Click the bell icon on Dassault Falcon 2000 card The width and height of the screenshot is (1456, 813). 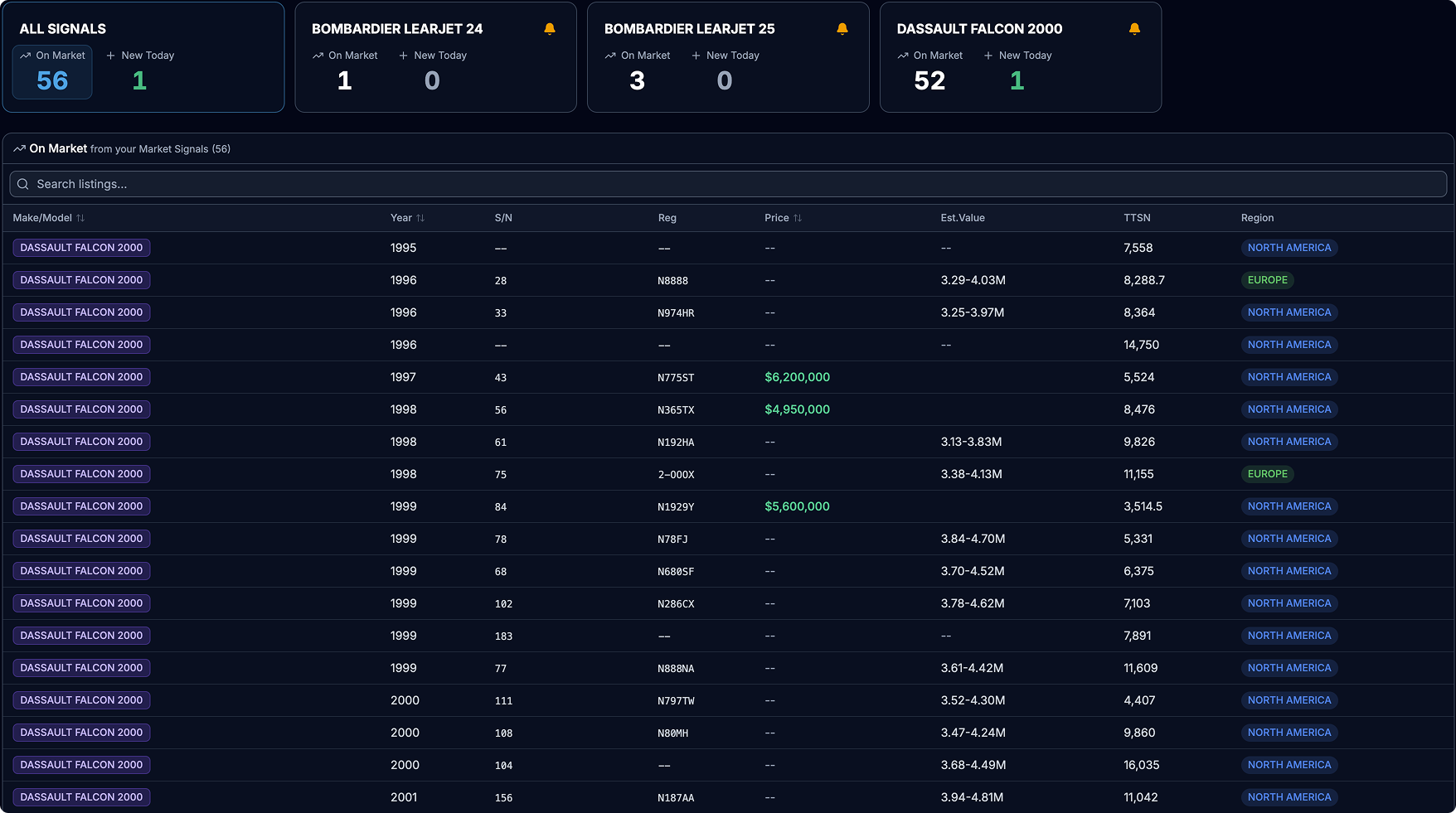1135,27
